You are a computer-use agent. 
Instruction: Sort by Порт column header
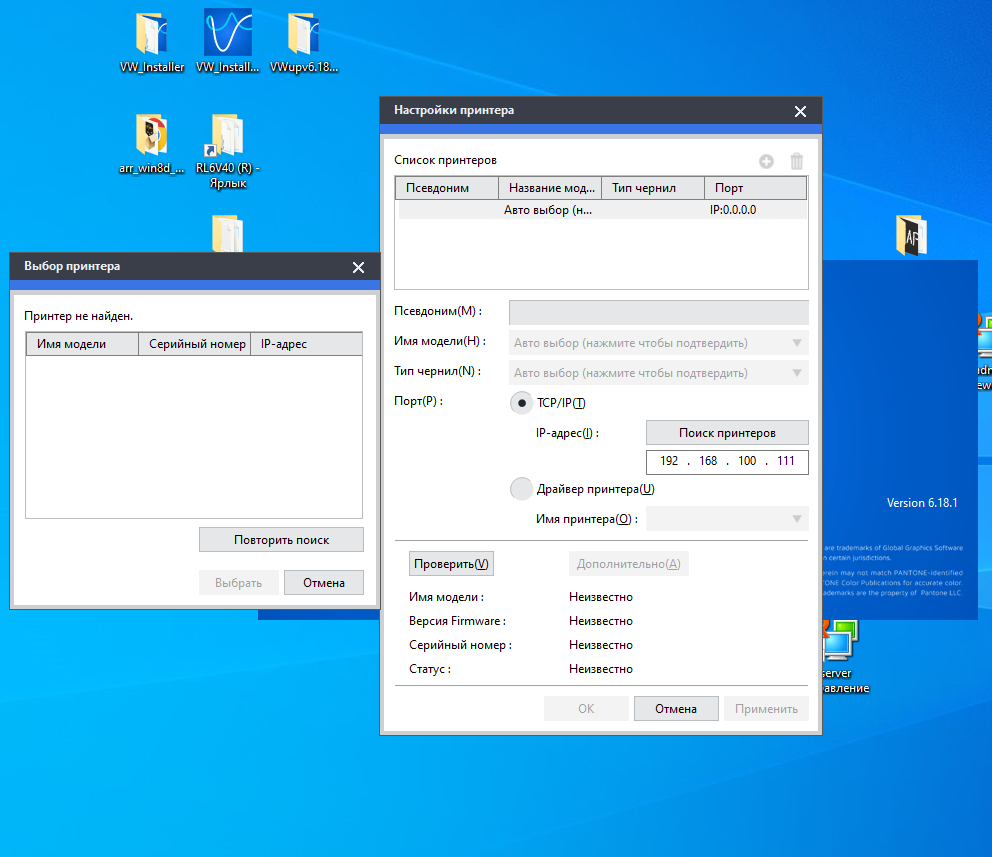755,188
